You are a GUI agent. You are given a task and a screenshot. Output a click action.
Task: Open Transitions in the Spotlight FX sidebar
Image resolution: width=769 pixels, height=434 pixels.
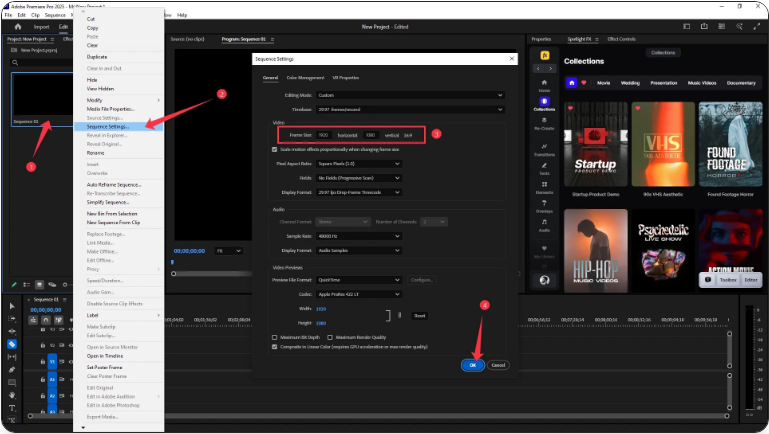click(544, 150)
